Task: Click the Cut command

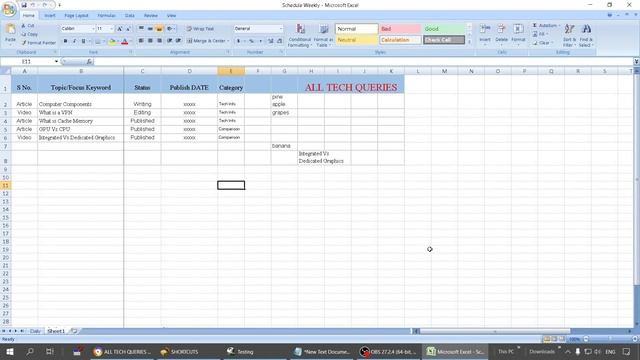Action: (28, 26)
